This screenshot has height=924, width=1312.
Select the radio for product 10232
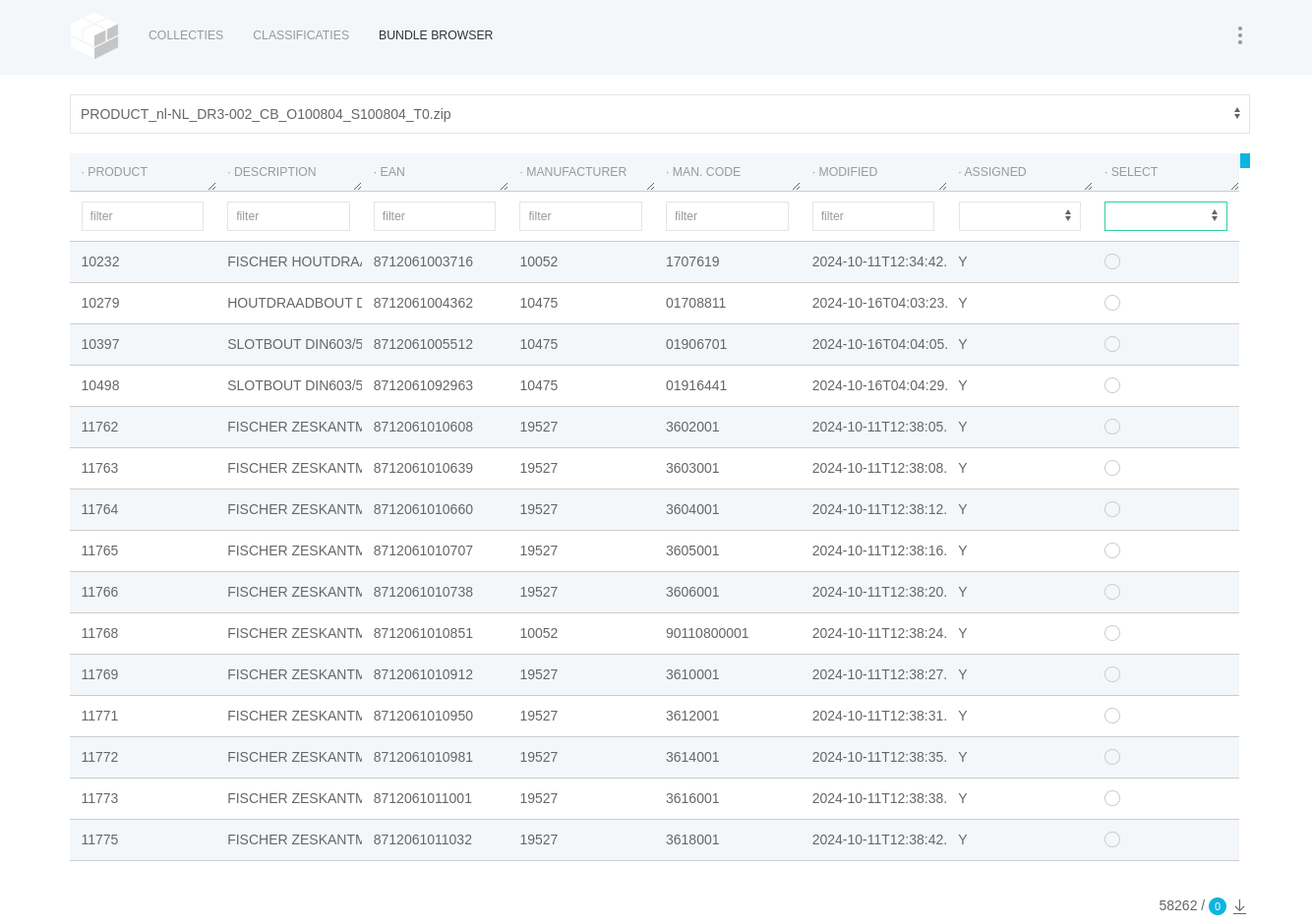coord(1112,261)
